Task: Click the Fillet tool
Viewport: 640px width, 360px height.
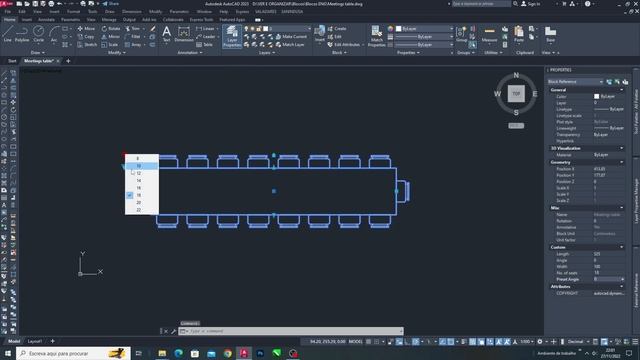Action: (x=133, y=37)
